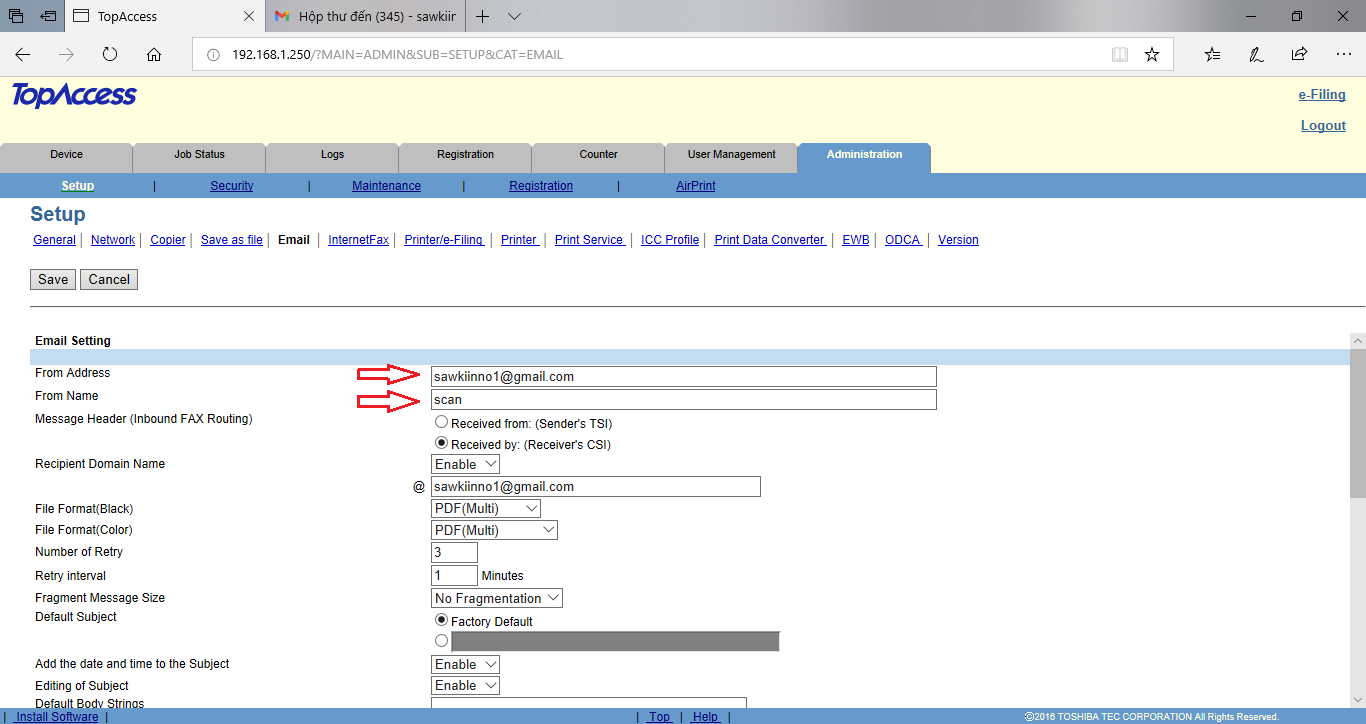
Task: Open the Network setup link
Action: click(x=113, y=240)
